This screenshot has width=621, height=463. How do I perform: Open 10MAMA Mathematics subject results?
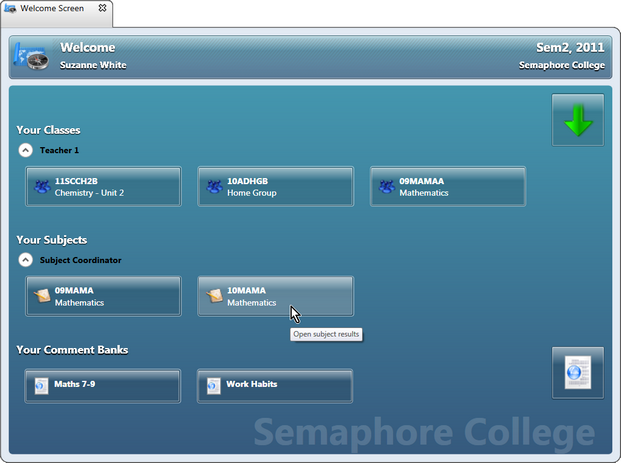(276, 296)
